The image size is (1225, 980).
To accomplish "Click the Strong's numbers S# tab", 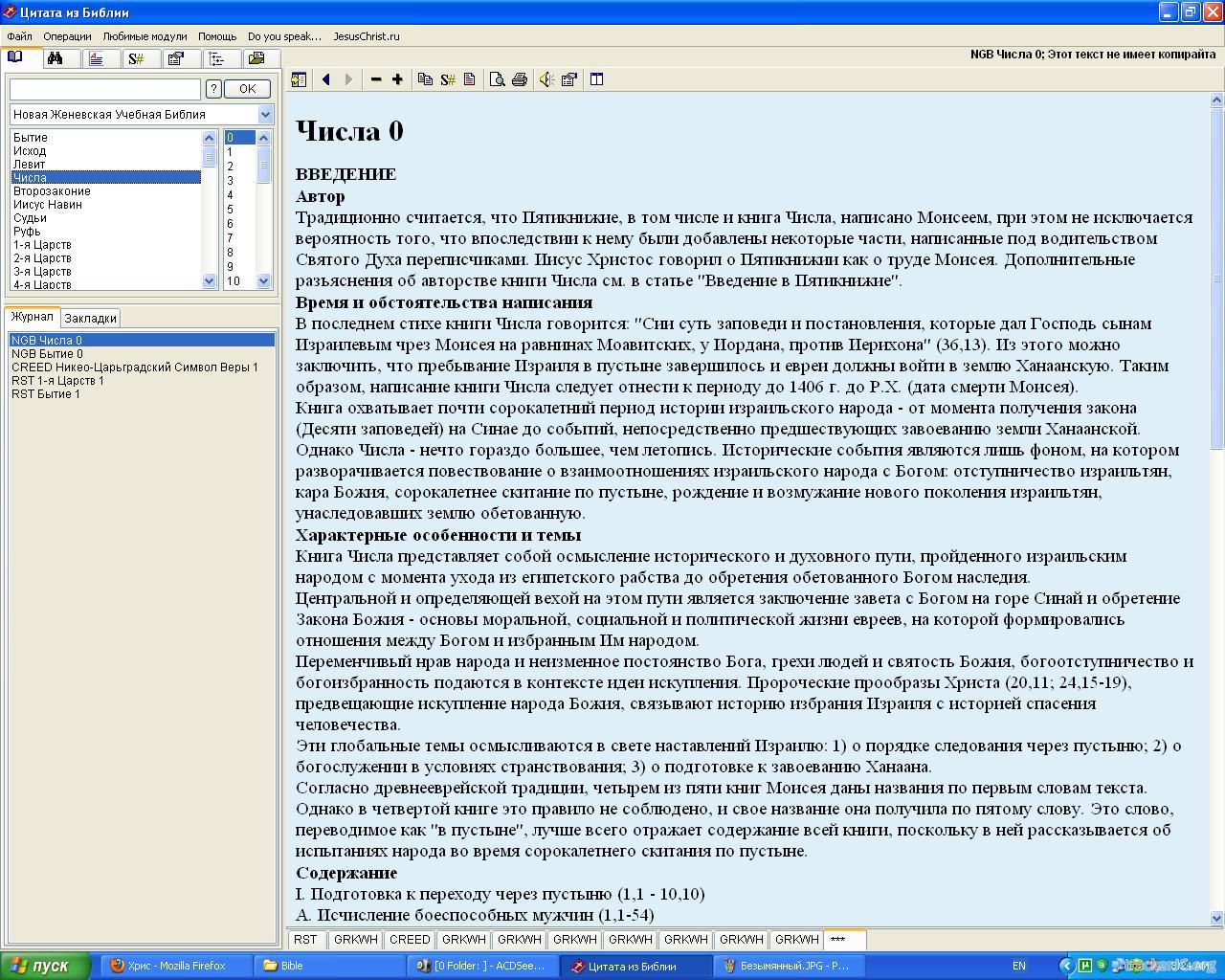I will (136, 59).
